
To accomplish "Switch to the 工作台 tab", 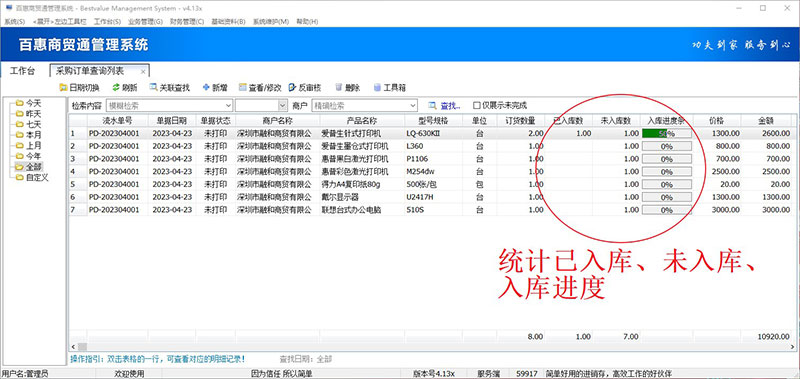I will click(x=23, y=71).
